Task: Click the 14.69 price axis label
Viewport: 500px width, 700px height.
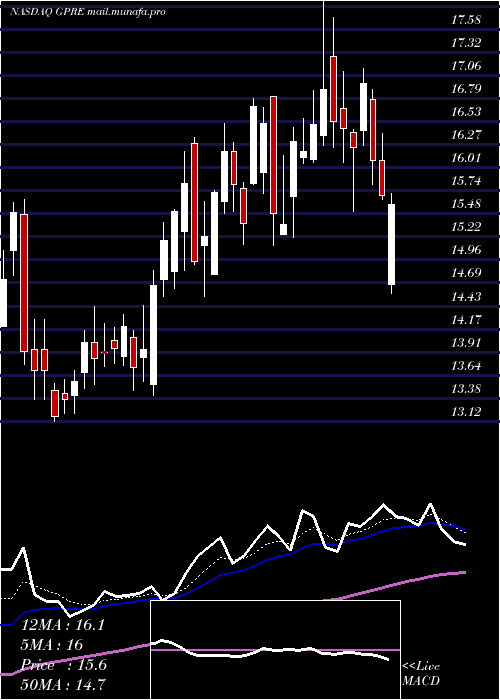Action: point(466,273)
